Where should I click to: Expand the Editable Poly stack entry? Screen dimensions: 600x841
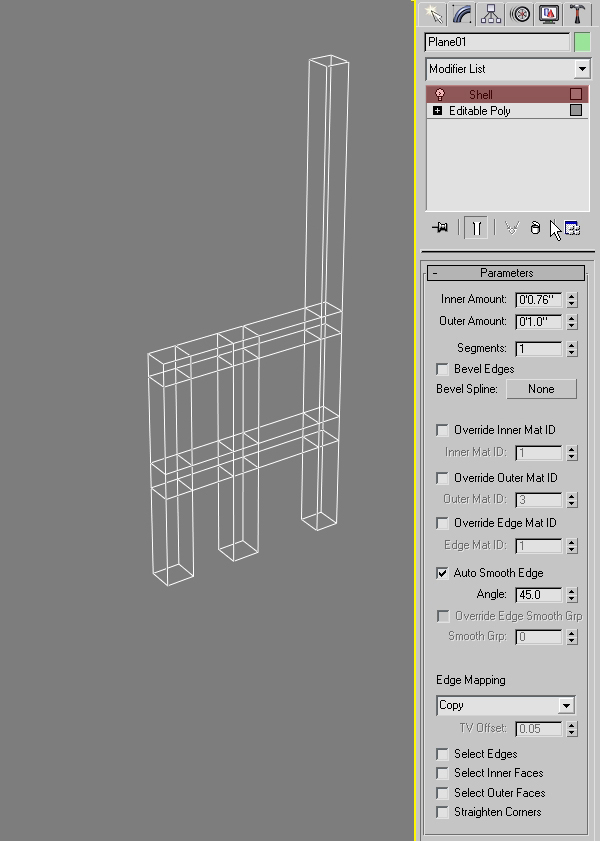(x=437, y=111)
